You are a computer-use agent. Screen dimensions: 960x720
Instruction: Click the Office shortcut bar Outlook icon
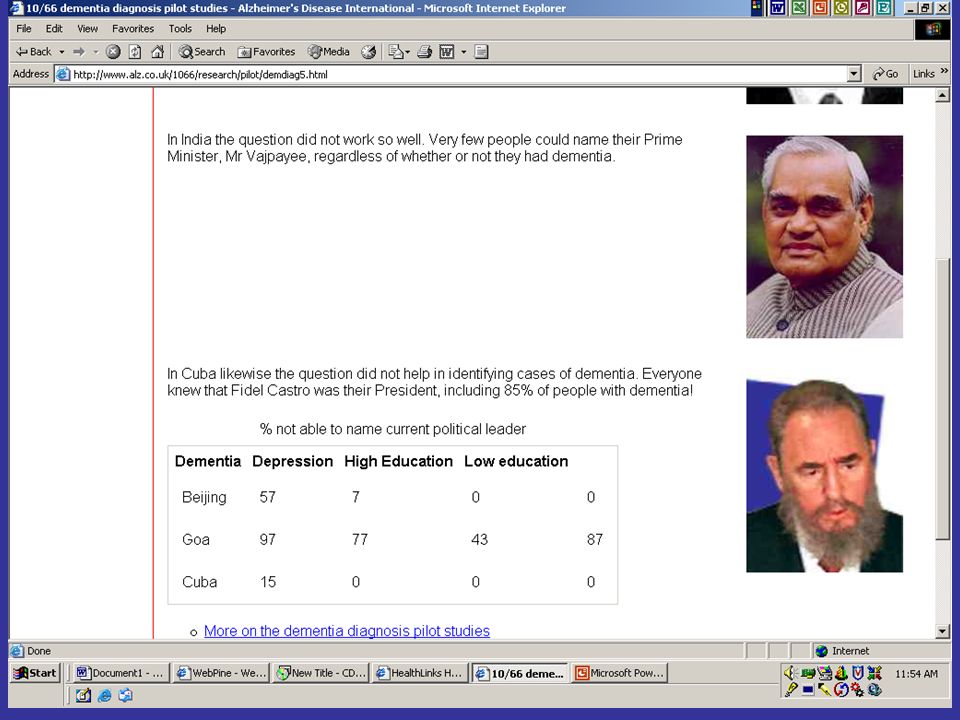(841, 8)
